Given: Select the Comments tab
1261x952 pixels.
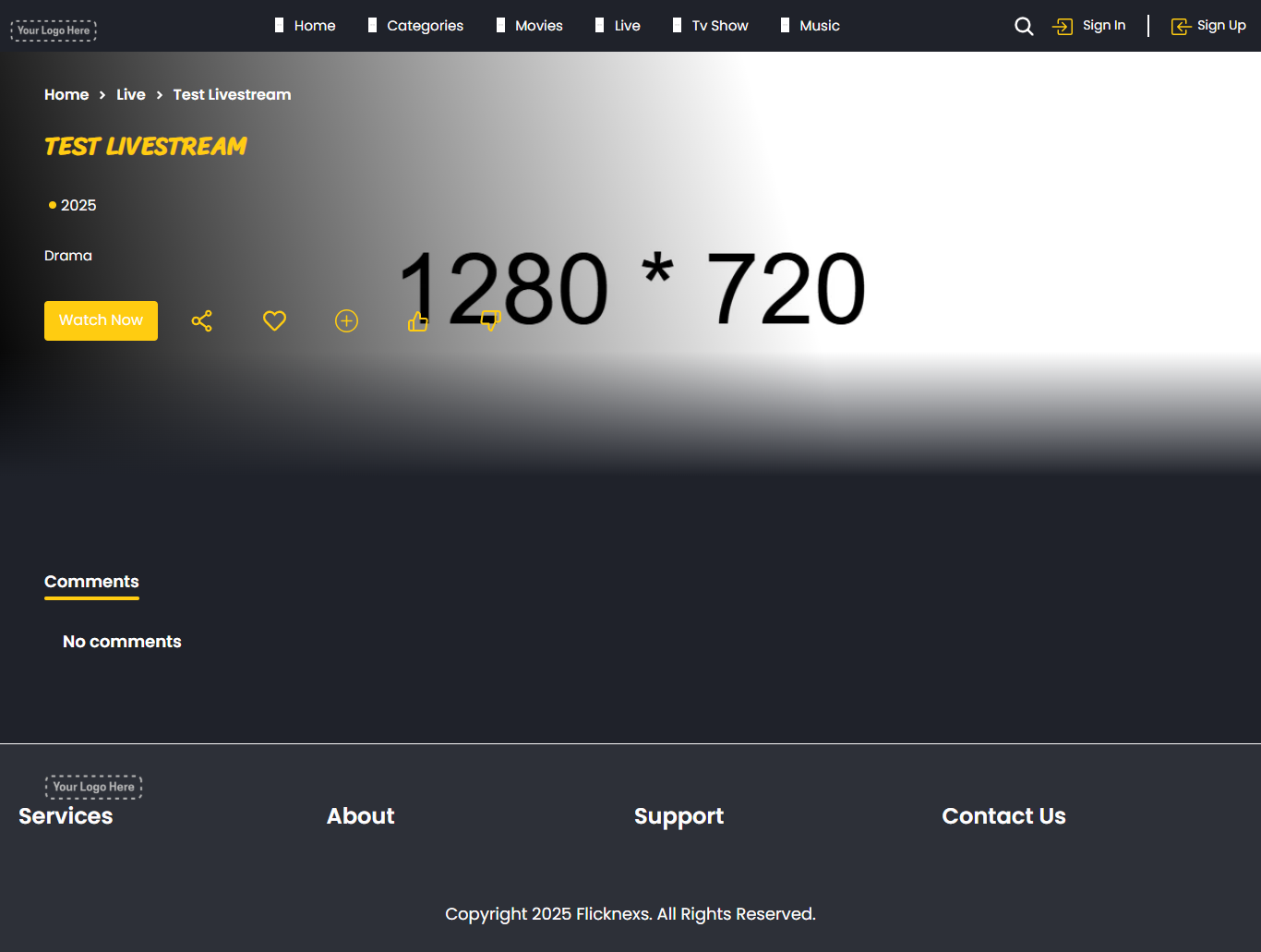Looking at the screenshot, I should coord(91,582).
